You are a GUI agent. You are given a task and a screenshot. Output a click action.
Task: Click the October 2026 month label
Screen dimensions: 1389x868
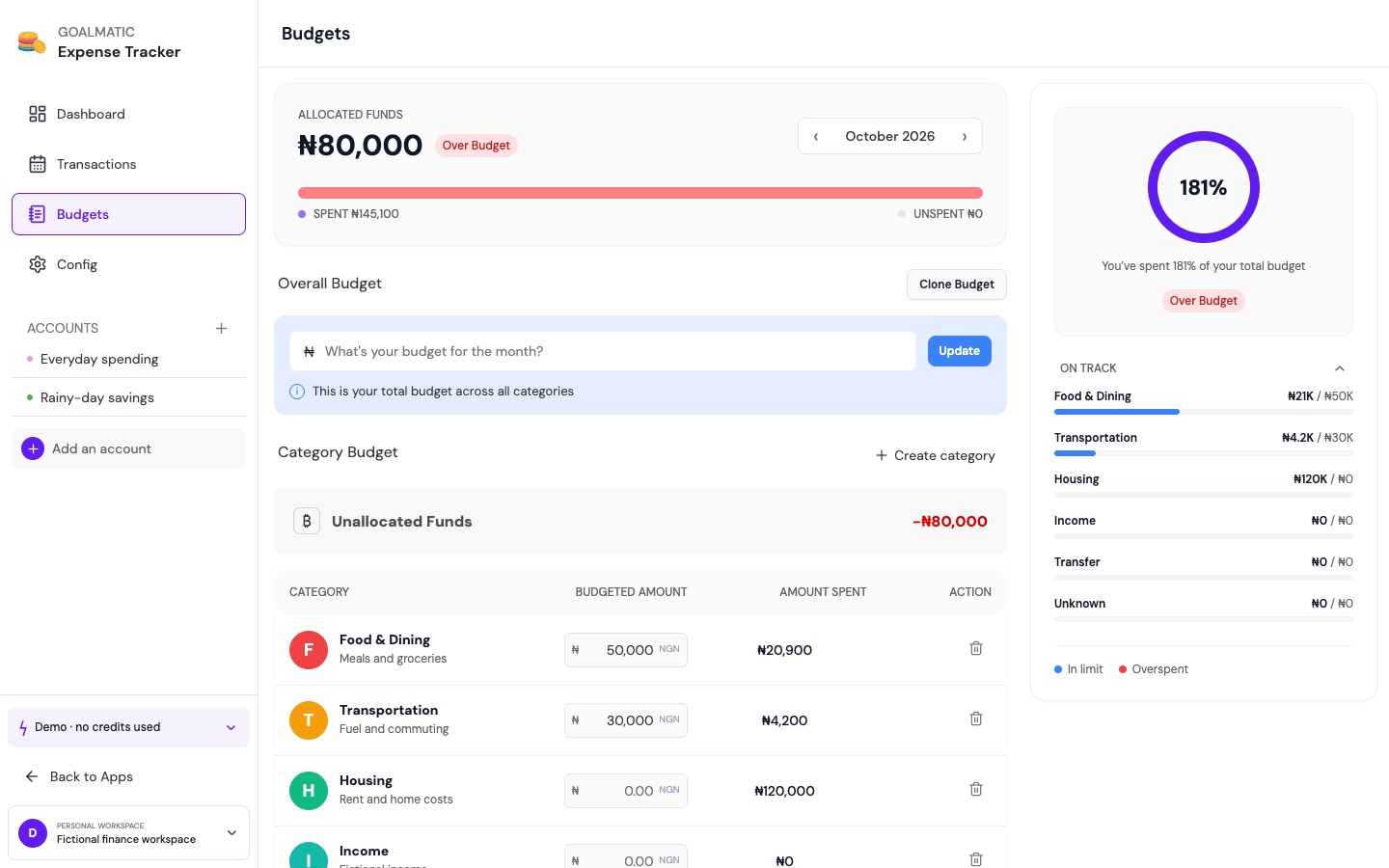coord(890,136)
